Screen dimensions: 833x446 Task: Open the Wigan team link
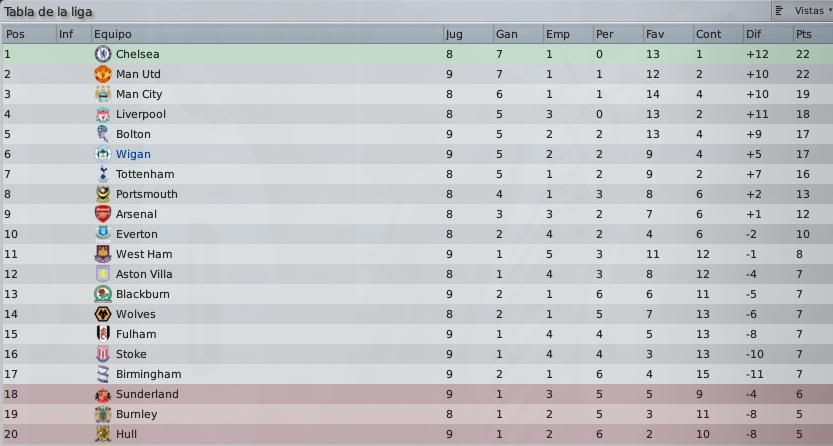coord(133,154)
